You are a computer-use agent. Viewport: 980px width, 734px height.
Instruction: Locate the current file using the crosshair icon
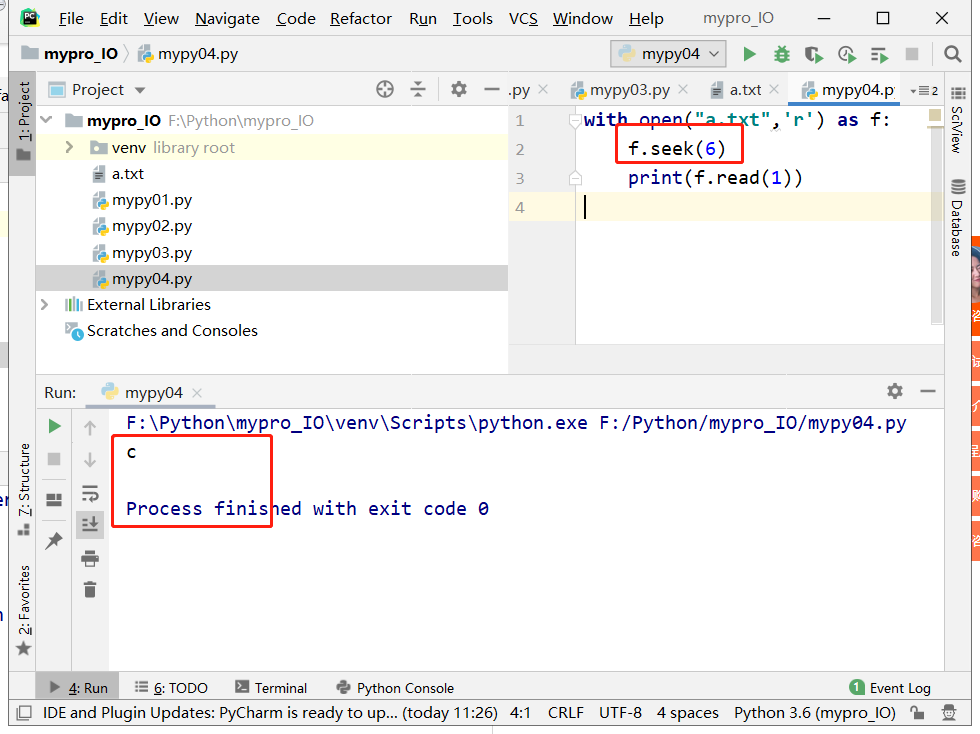point(385,89)
